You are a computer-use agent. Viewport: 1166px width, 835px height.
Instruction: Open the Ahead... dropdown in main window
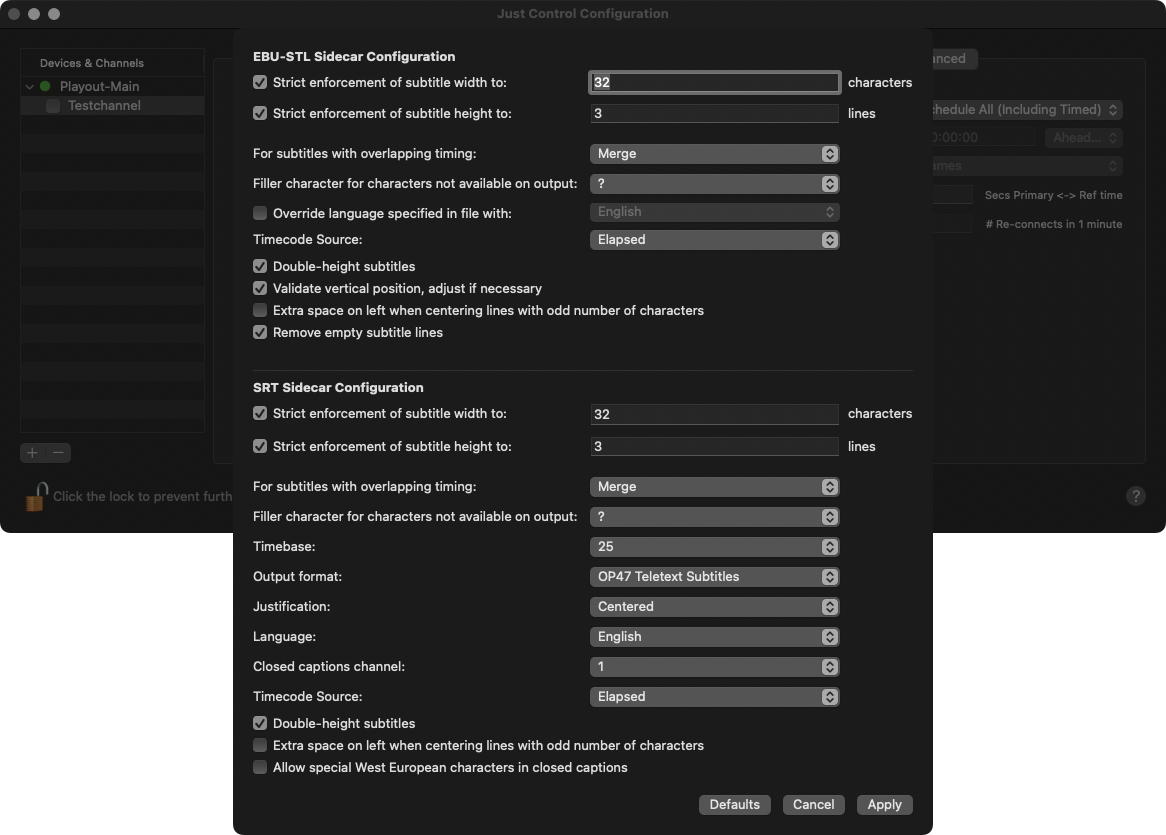[1083, 138]
